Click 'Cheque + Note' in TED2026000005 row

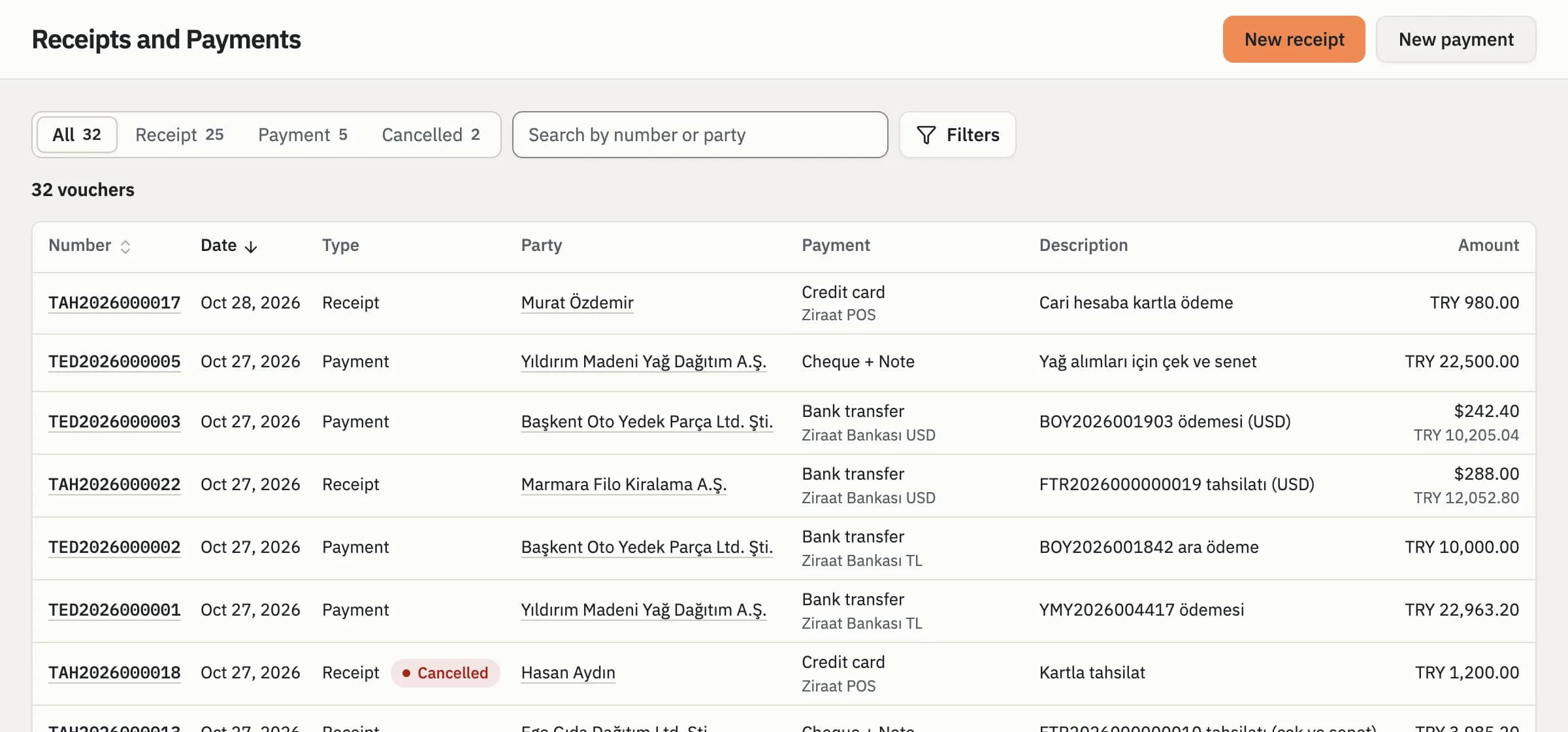pos(858,361)
